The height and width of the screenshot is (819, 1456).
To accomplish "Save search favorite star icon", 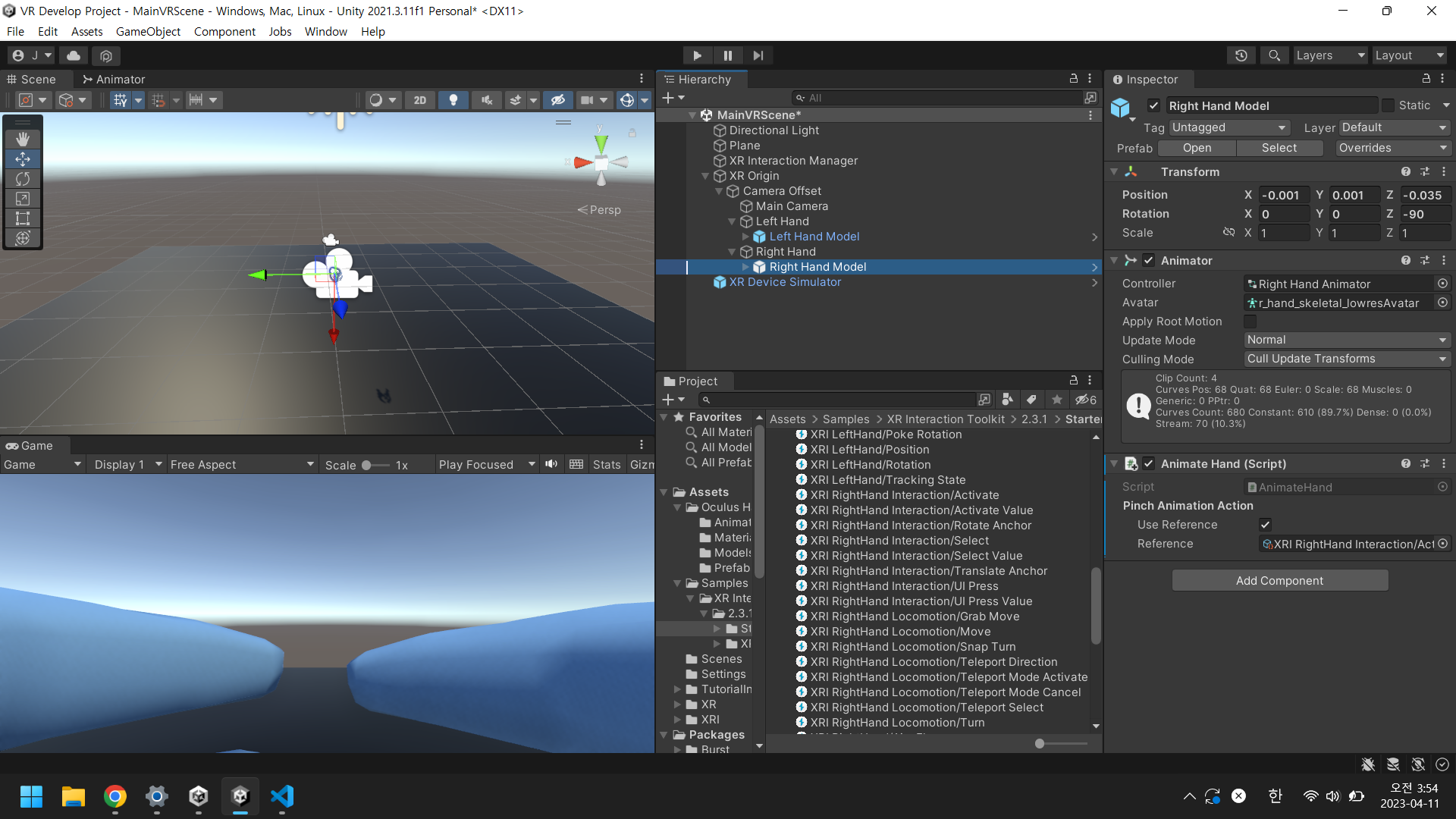I will click(x=1056, y=400).
